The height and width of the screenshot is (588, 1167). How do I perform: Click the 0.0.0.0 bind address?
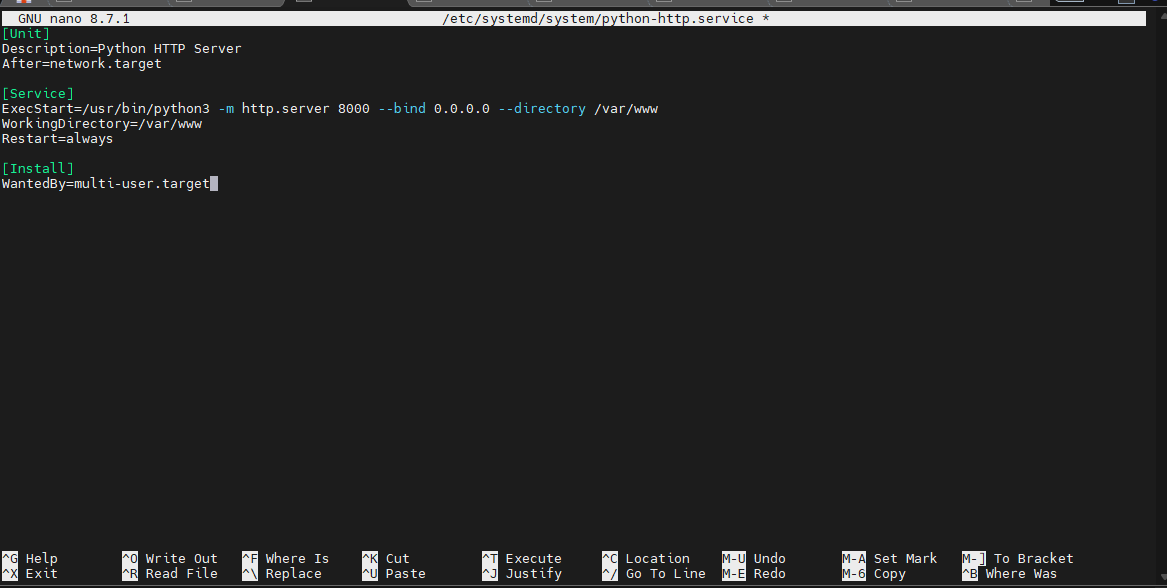[x=462, y=109]
